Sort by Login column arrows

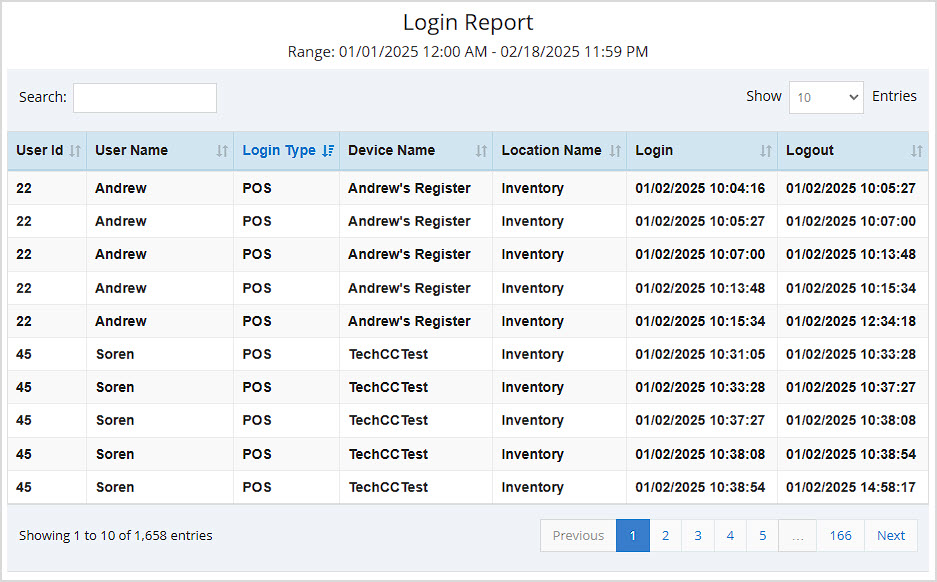click(x=766, y=151)
